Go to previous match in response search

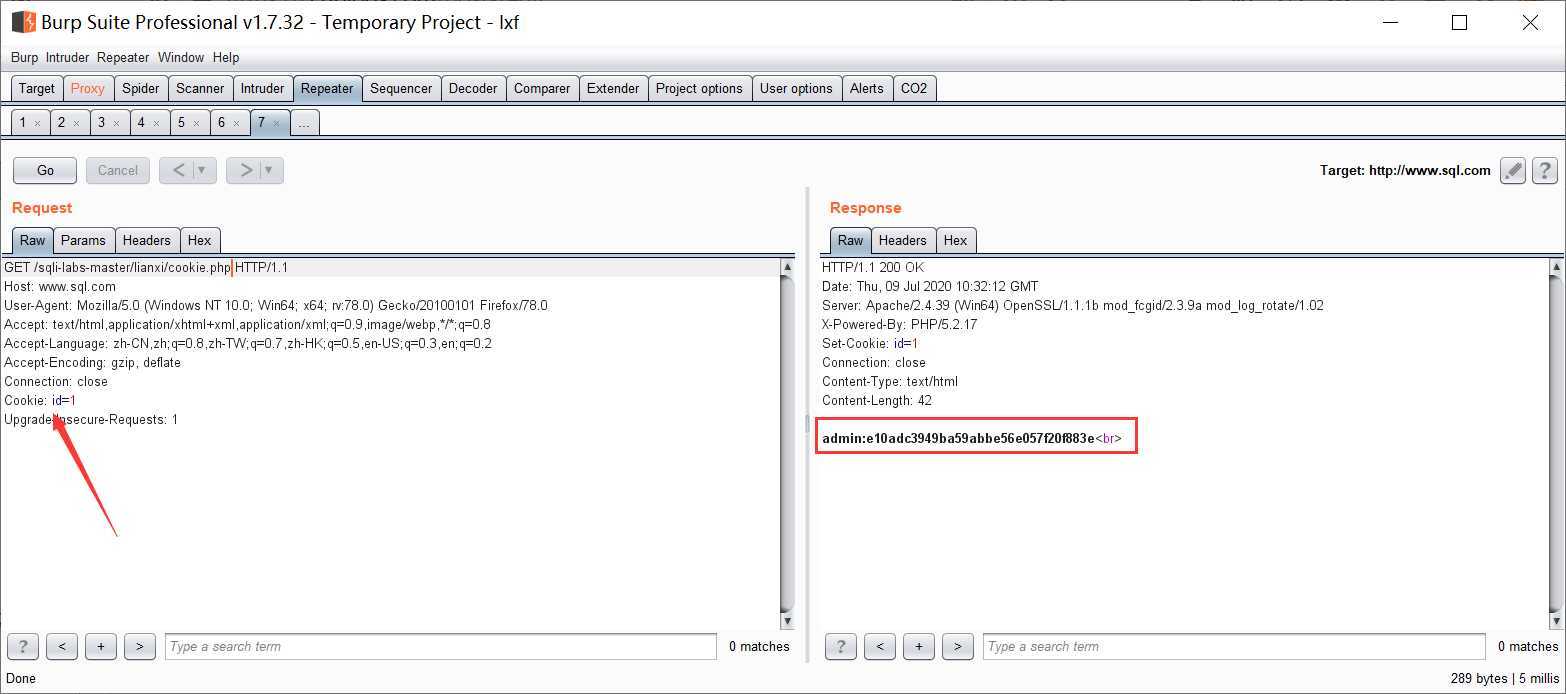(x=880, y=646)
